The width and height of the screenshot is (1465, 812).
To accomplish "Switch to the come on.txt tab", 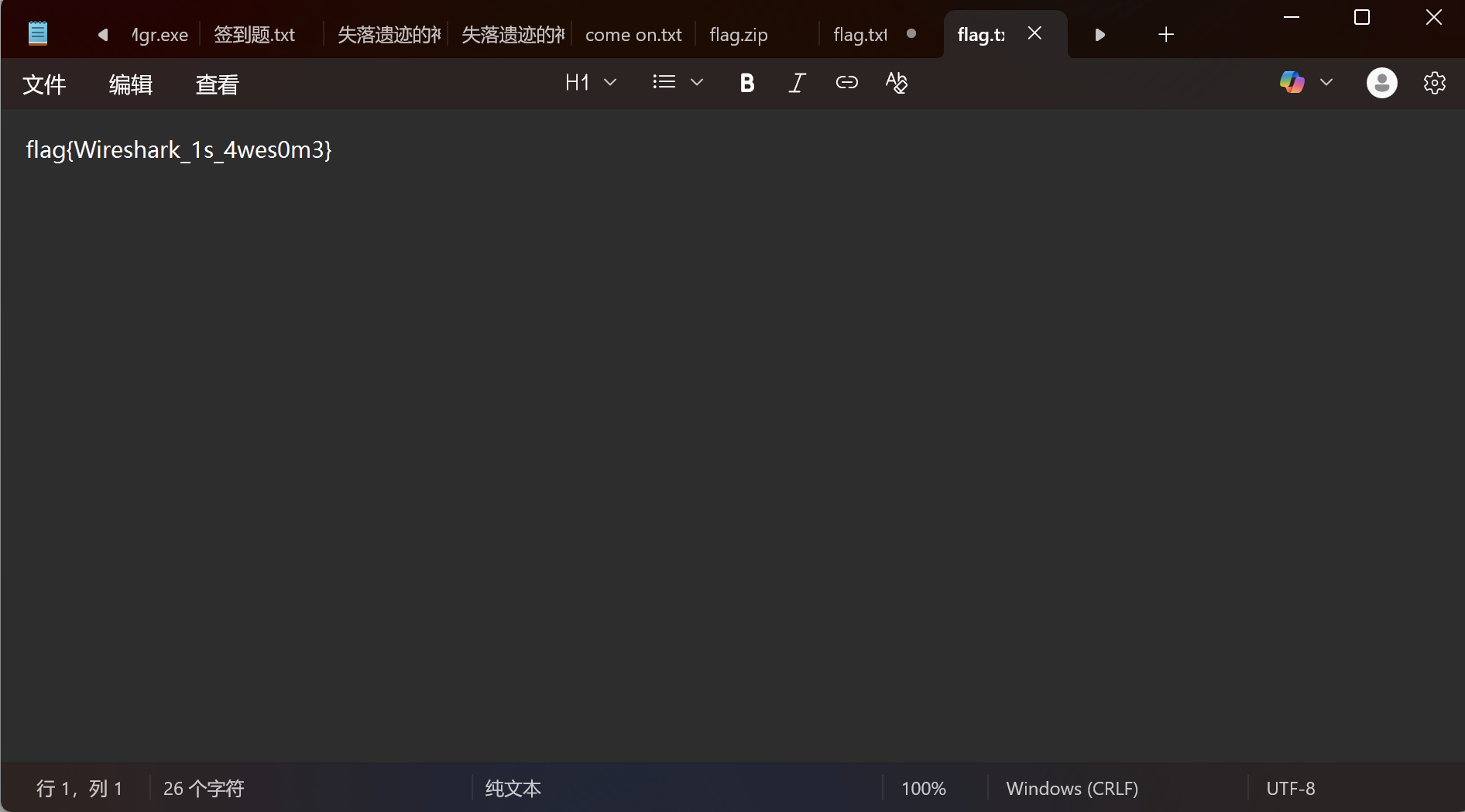I will (x=633, y=35).
